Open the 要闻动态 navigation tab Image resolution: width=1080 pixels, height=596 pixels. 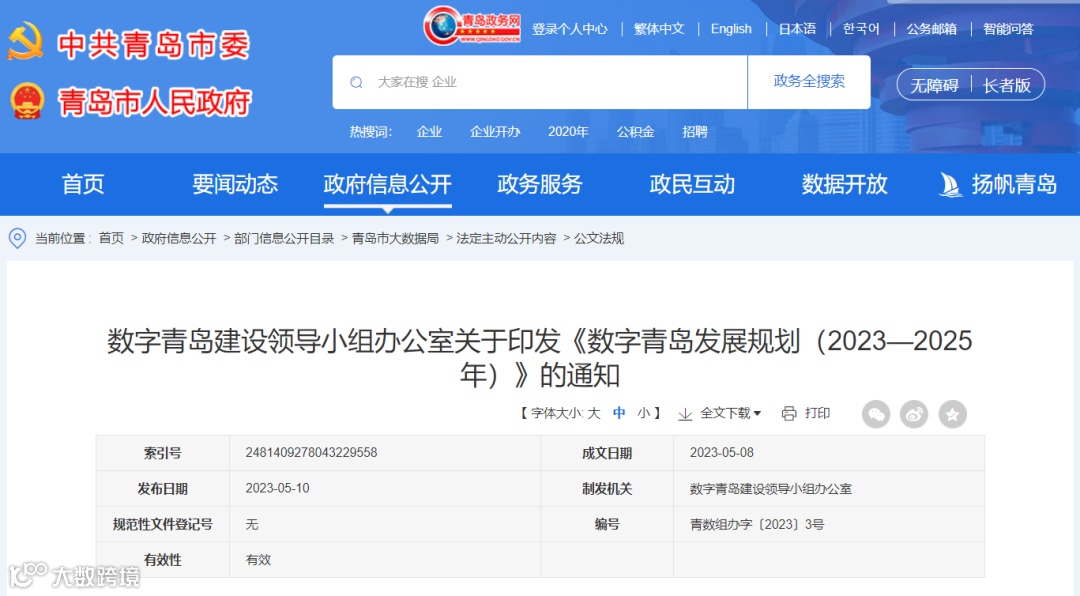click(235, 185)
